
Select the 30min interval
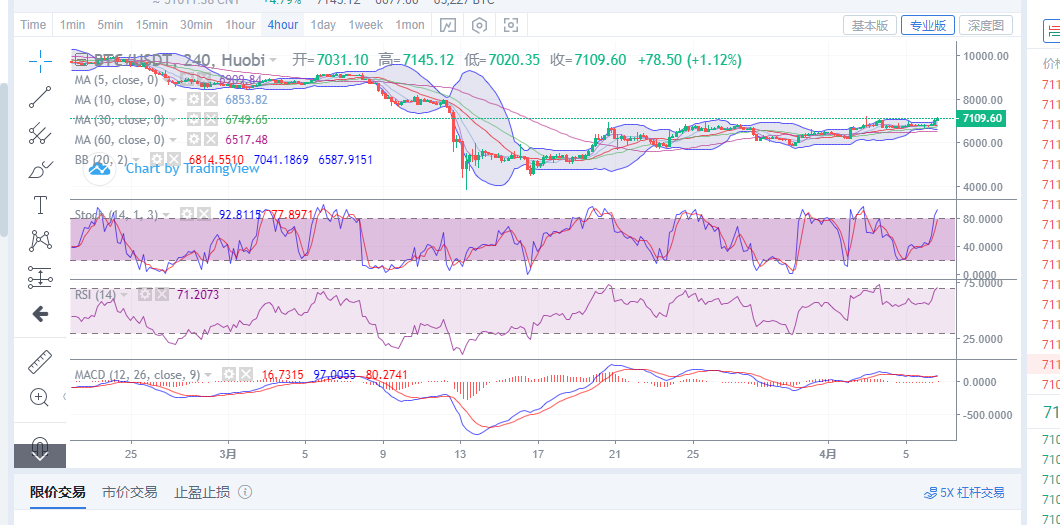[196, 25]
